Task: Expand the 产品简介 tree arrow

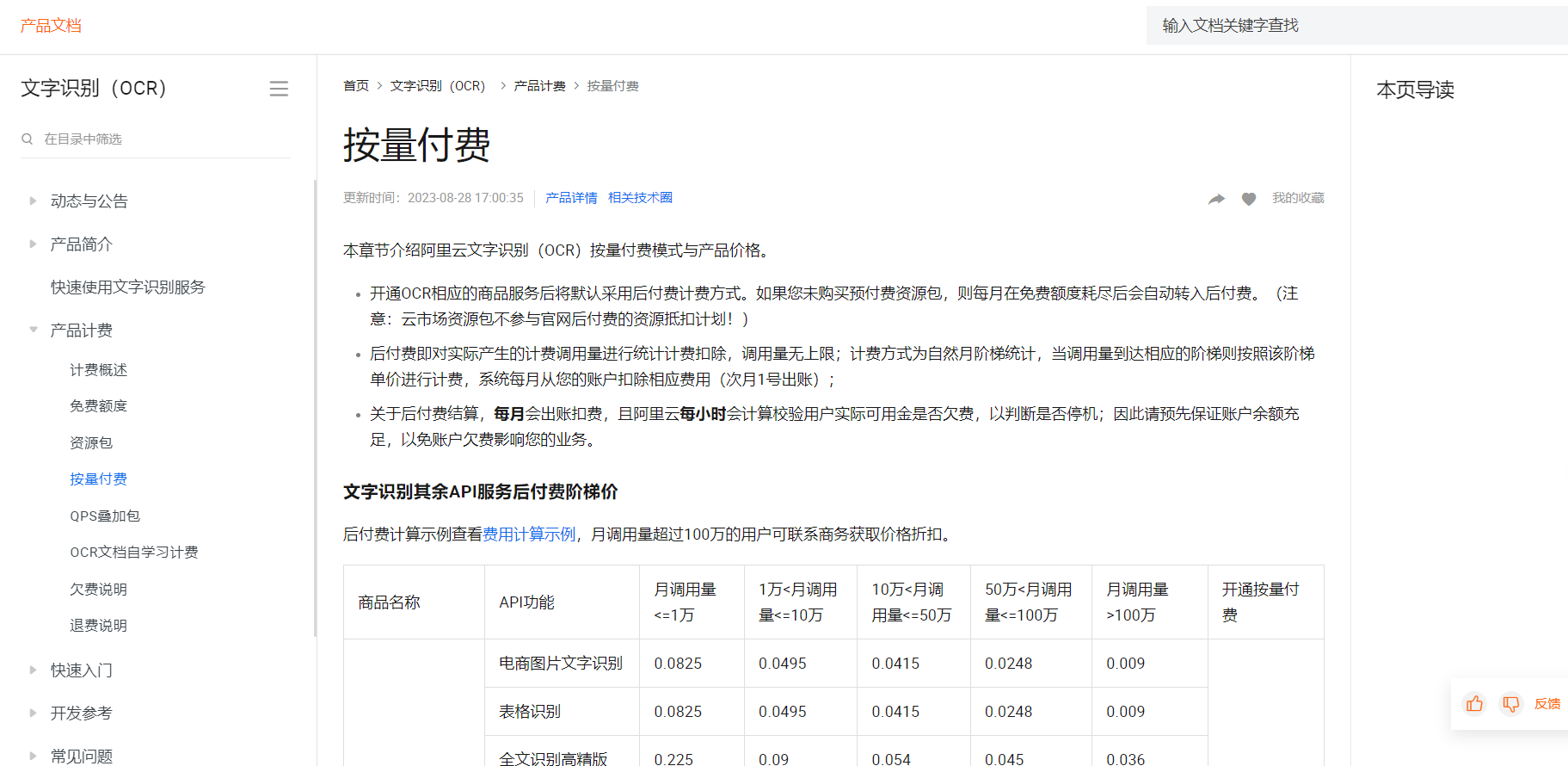Action: click(33, 244)
